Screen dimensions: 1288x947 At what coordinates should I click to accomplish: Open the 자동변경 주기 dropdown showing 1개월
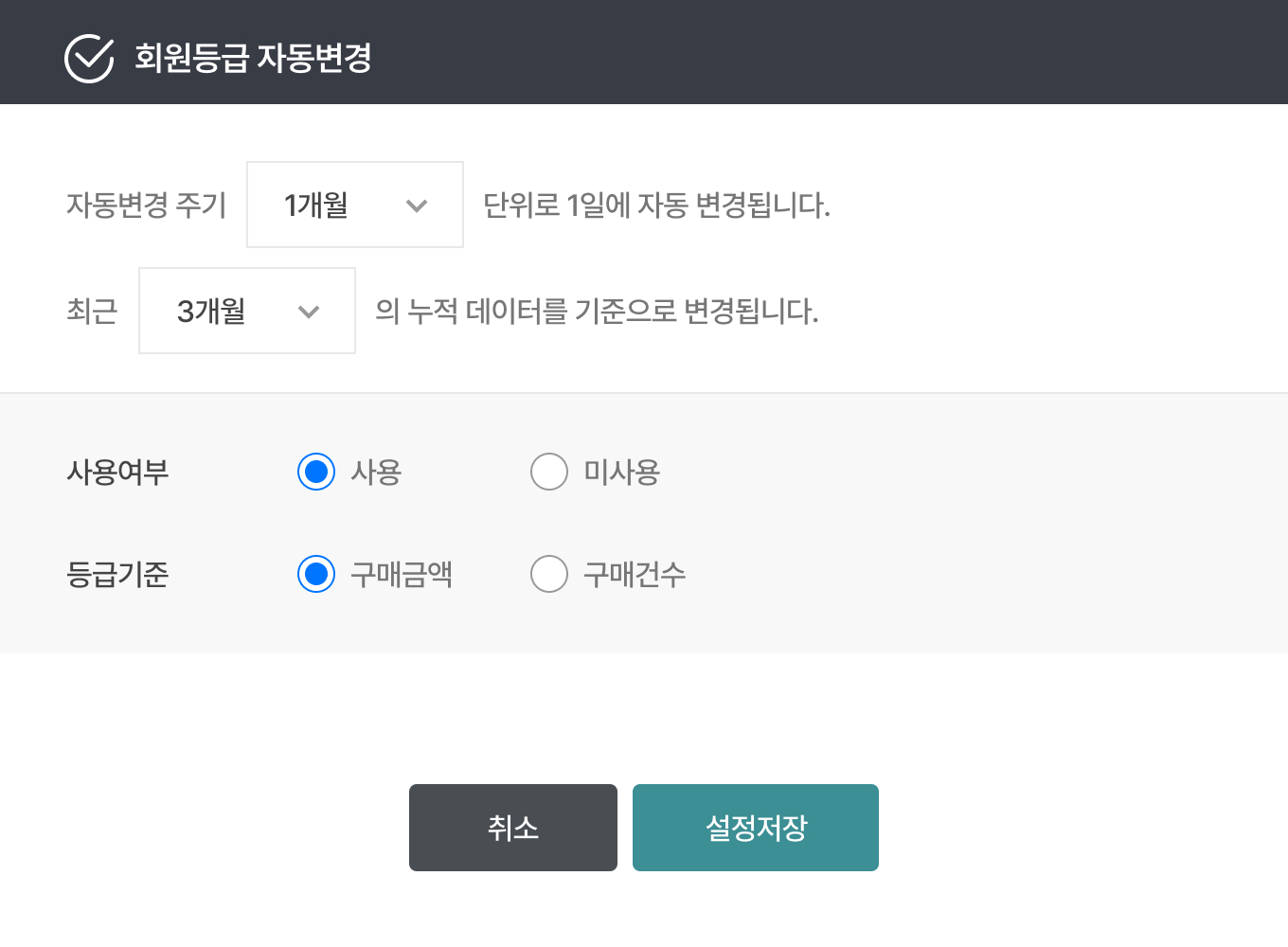click(354, 205)
